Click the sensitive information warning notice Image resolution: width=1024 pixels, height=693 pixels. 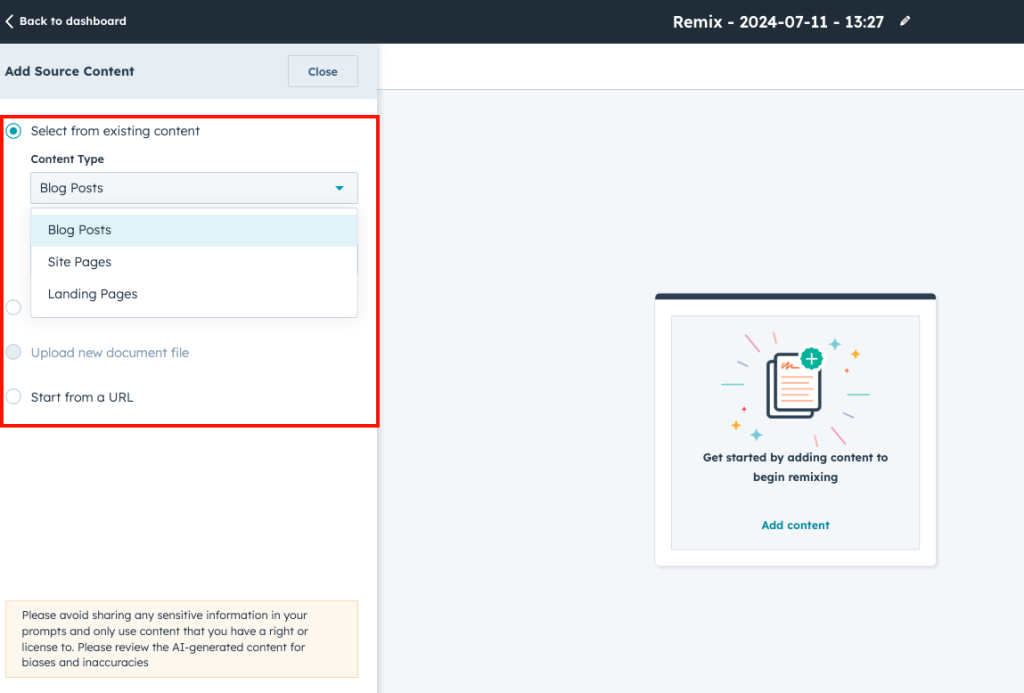tap(181, 638)
